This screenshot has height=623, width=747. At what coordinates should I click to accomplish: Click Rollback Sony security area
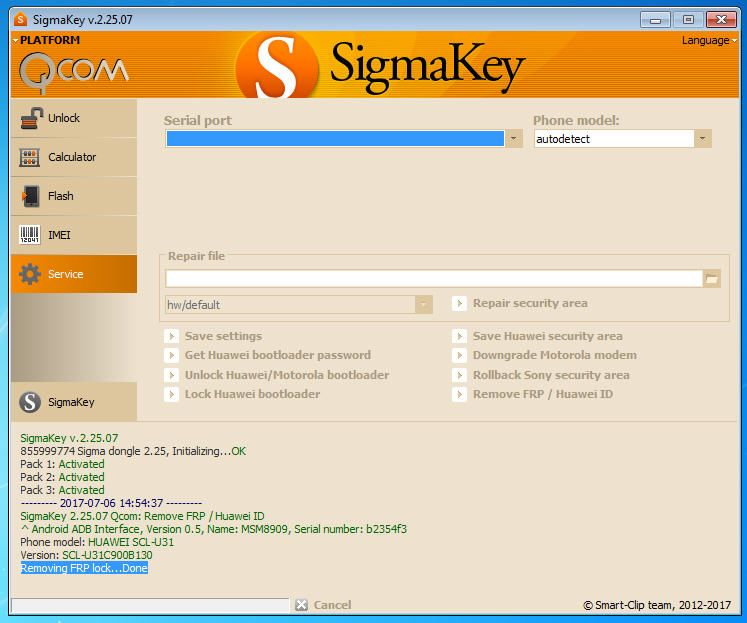coord(550,375)
